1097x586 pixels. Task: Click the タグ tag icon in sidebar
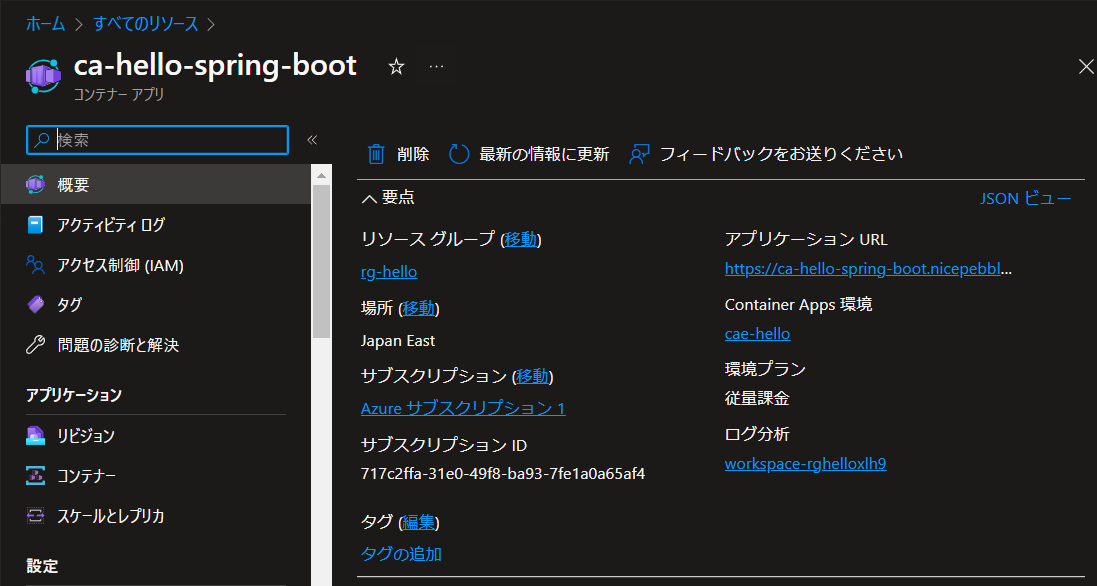pyautogui.click(x=36, y=304)
